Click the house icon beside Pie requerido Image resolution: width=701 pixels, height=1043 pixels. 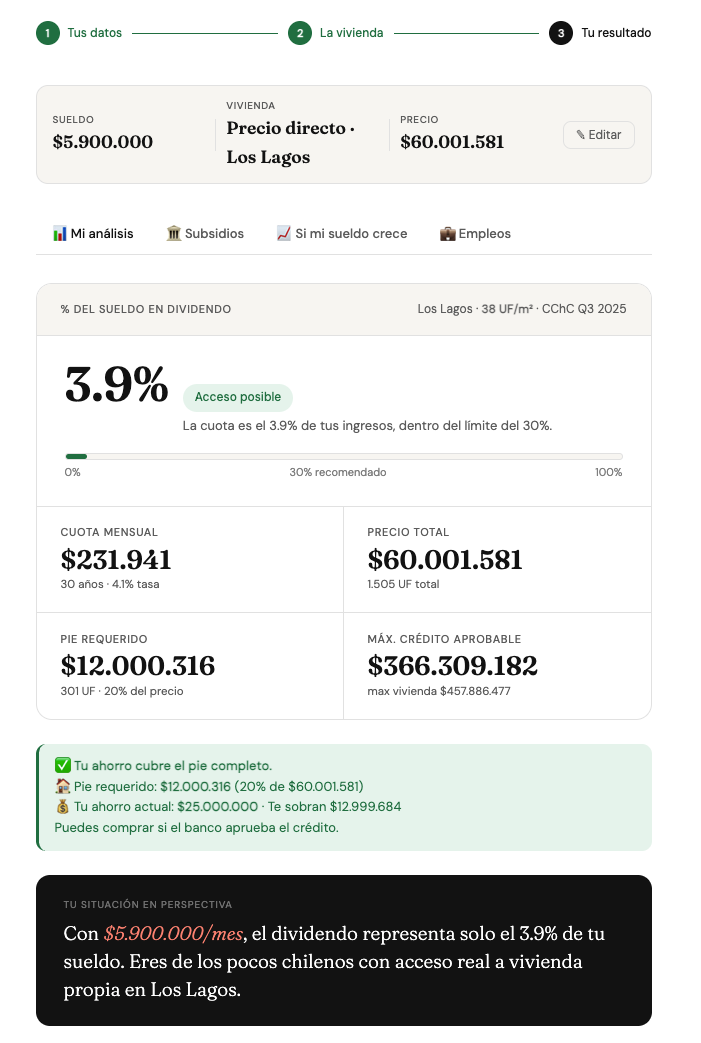(x=63, y=786)
